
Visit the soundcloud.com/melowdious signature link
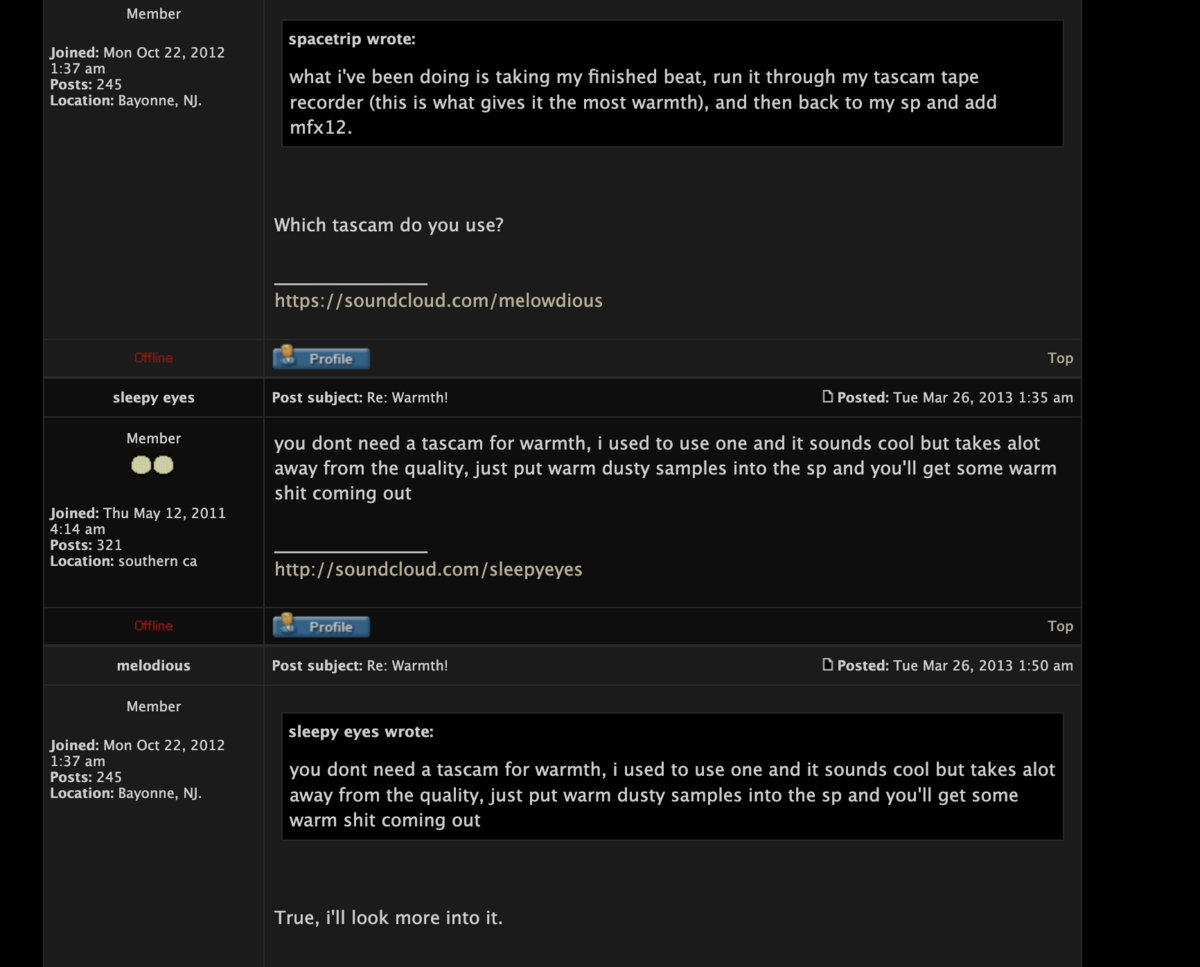(438, 301)
